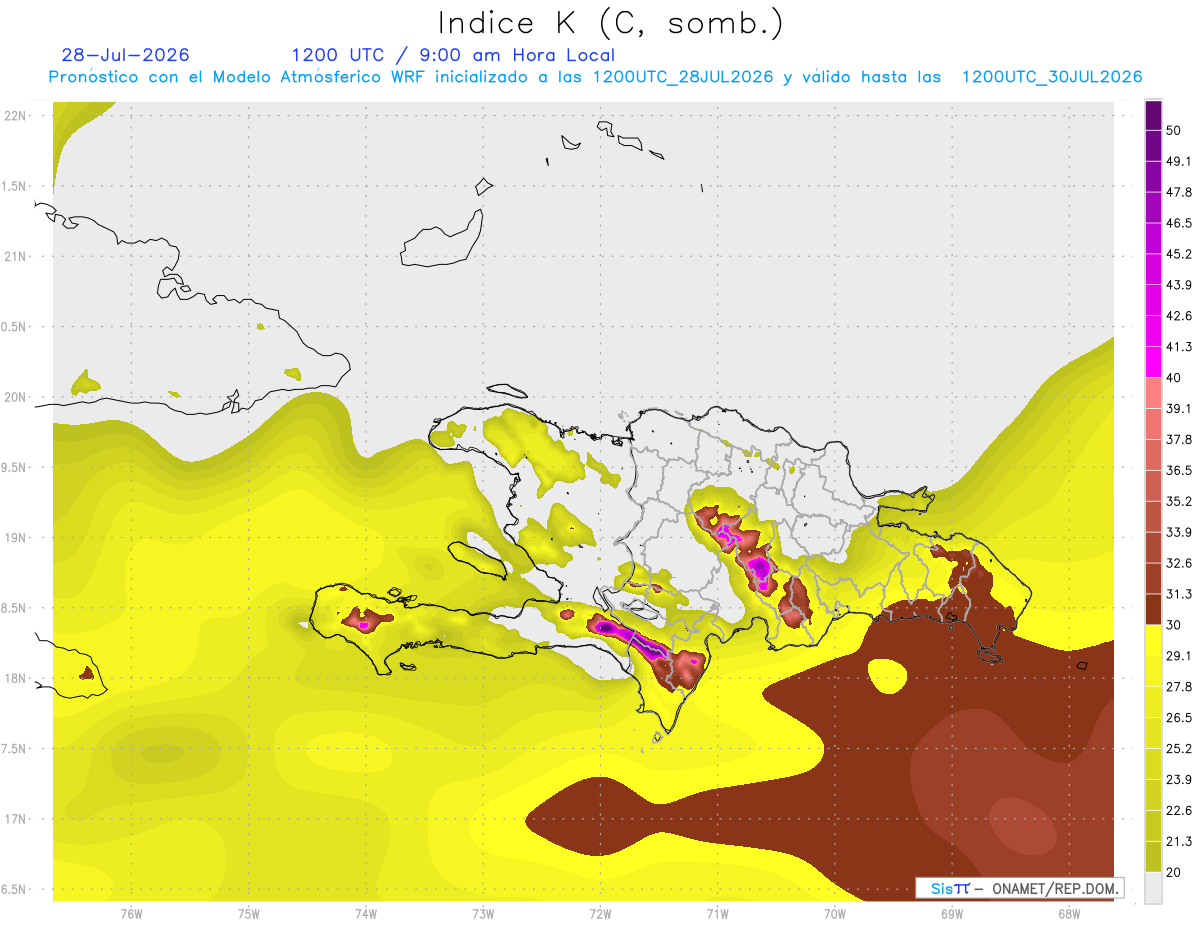Click the '20N' latitude axis label

[x=15, y=397]
